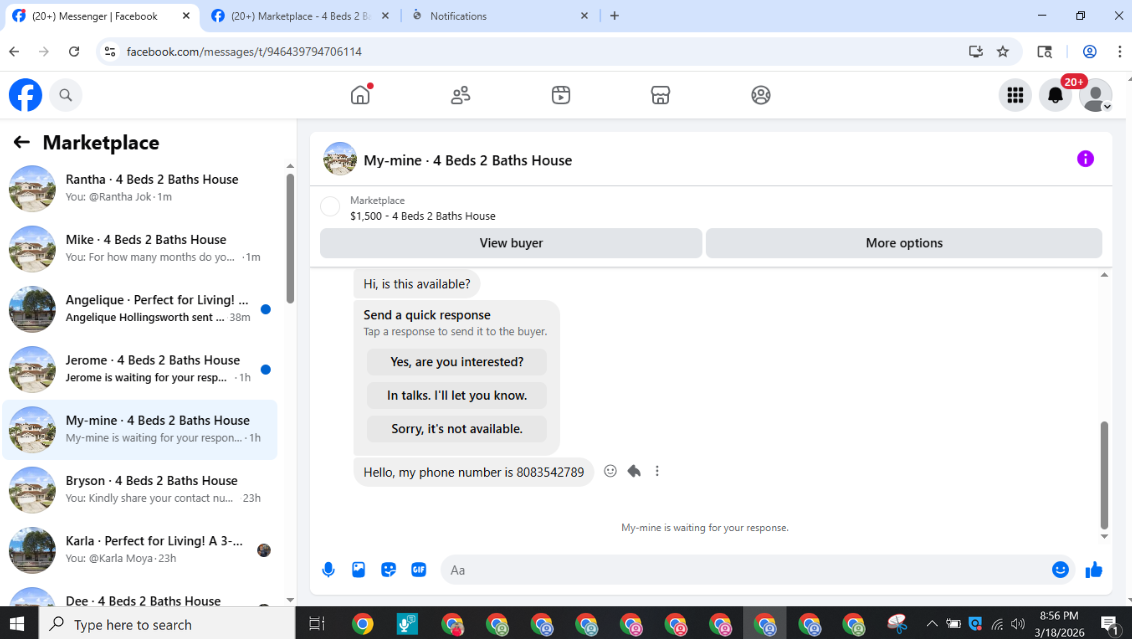The width and height of the screenshot is (1132, 639).
Task: Open Chrome profile icon
Action: (x=1089, y=51)
